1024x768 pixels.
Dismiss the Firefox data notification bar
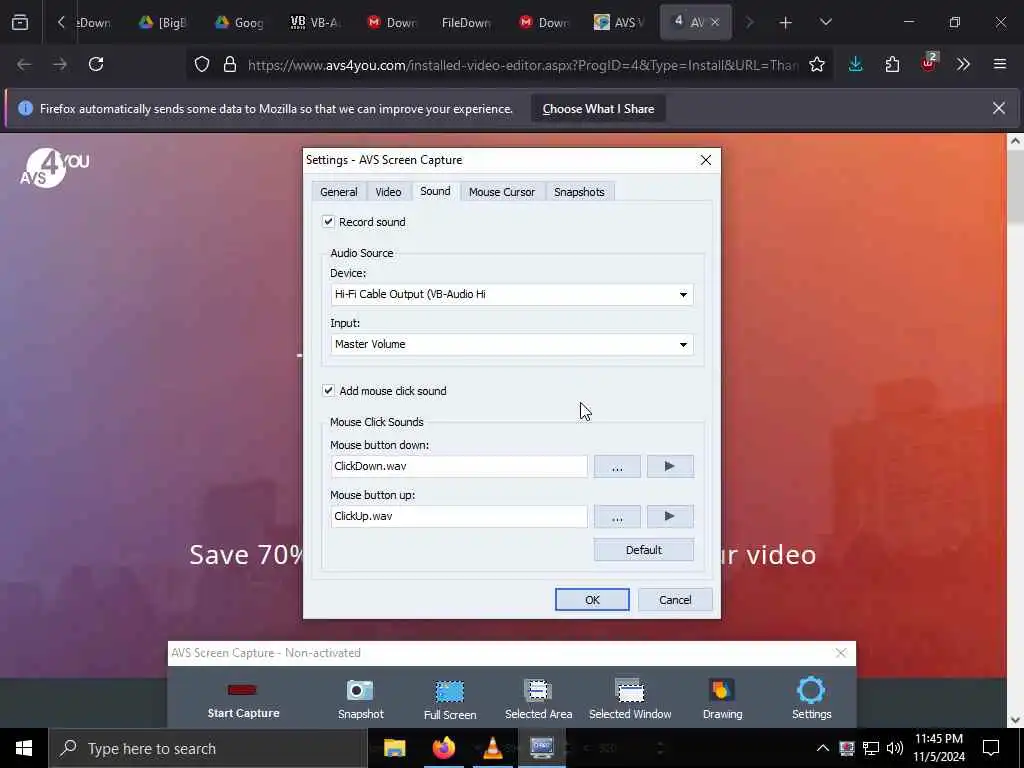pyautogui.click(x=999, y=108)
